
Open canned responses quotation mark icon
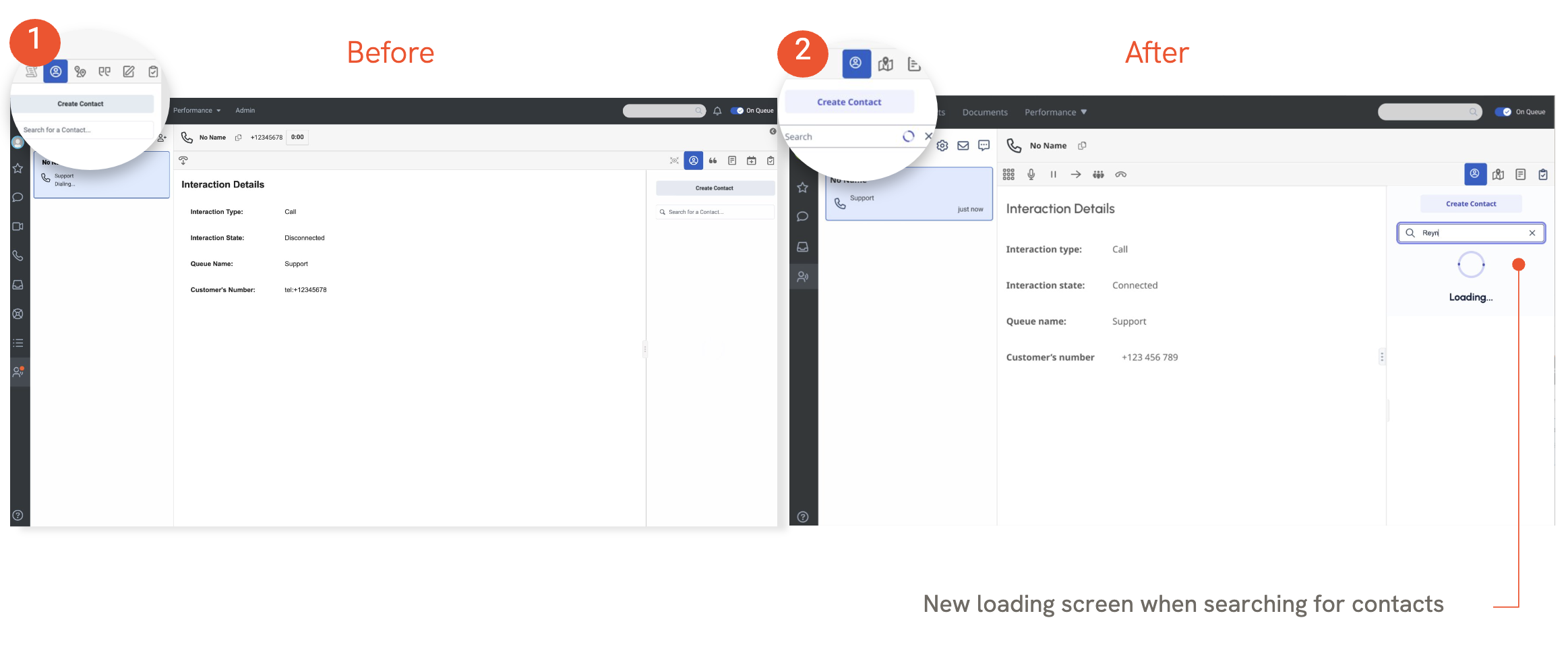point(713,161)
